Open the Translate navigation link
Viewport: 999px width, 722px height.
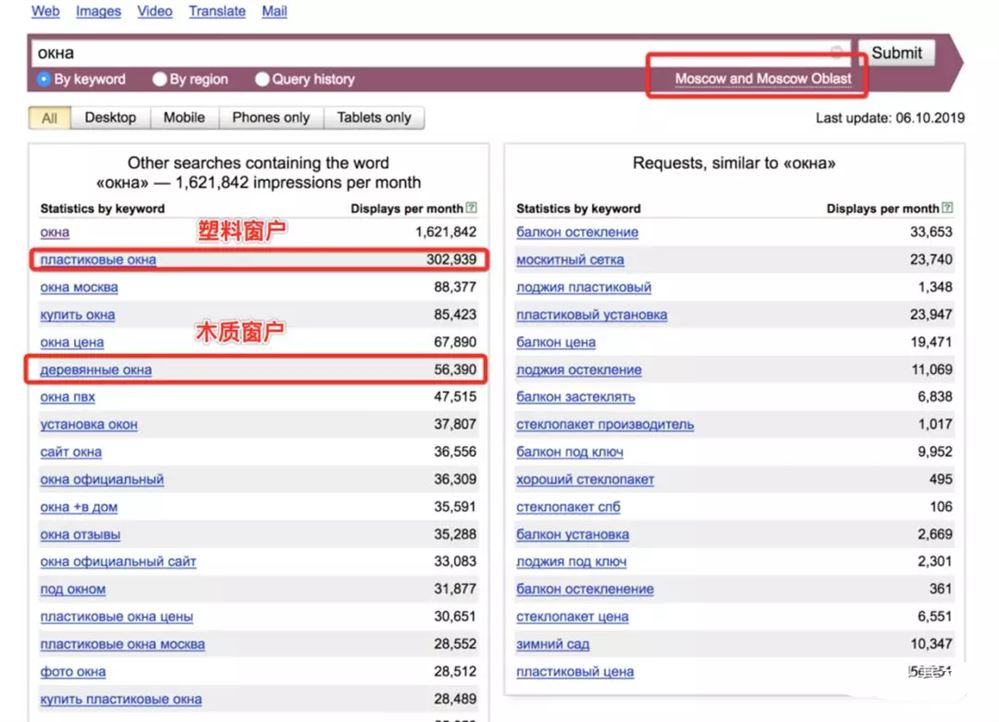click(217, 11)
